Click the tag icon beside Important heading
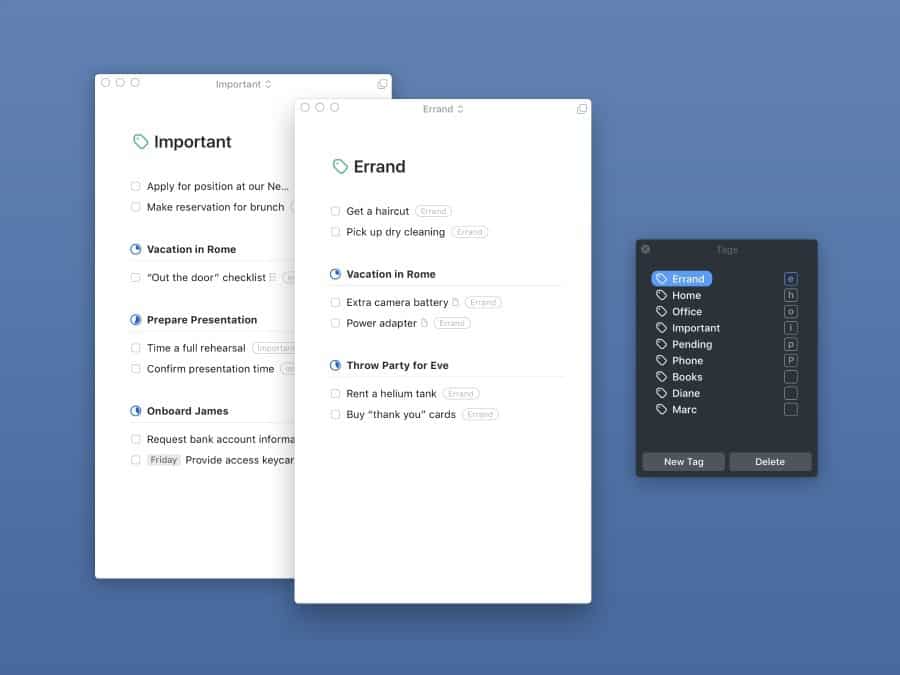This screenshot has width=900, height=675. coord(141,142)
